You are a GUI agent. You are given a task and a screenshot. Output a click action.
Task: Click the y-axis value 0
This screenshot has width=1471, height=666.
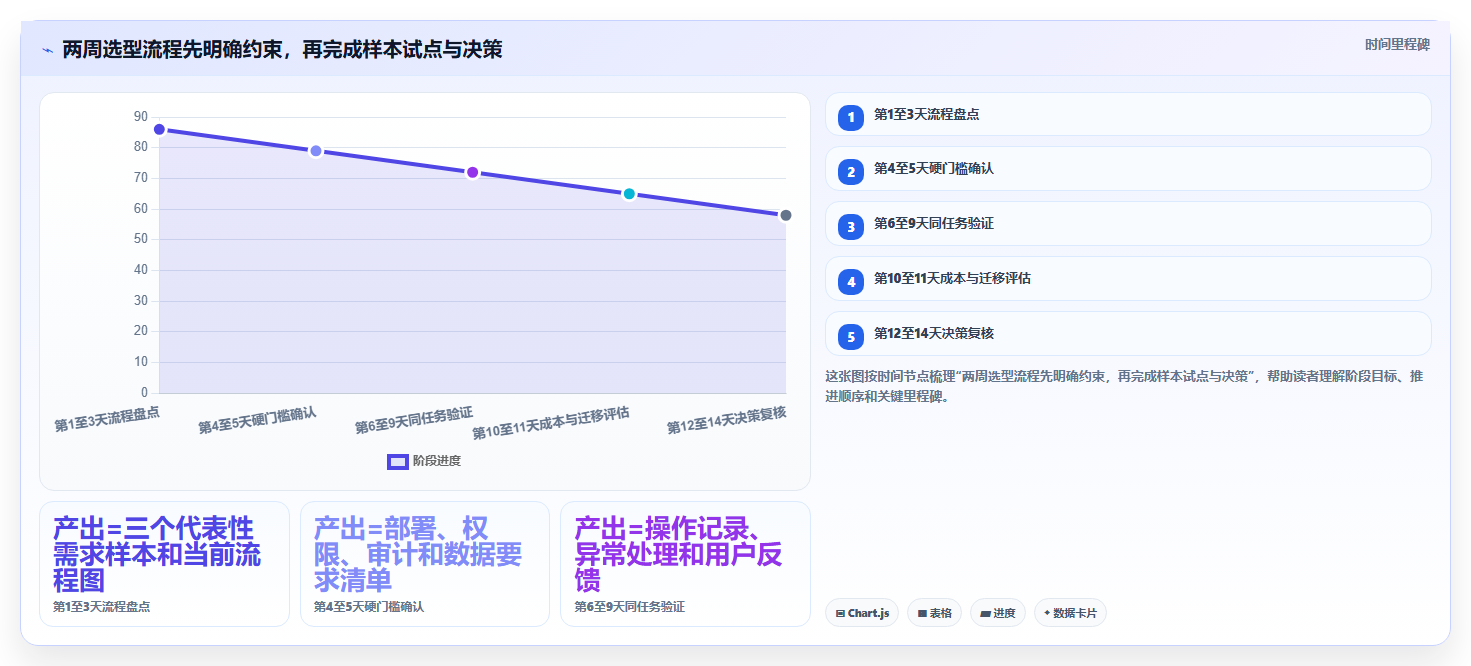(144, 392)
